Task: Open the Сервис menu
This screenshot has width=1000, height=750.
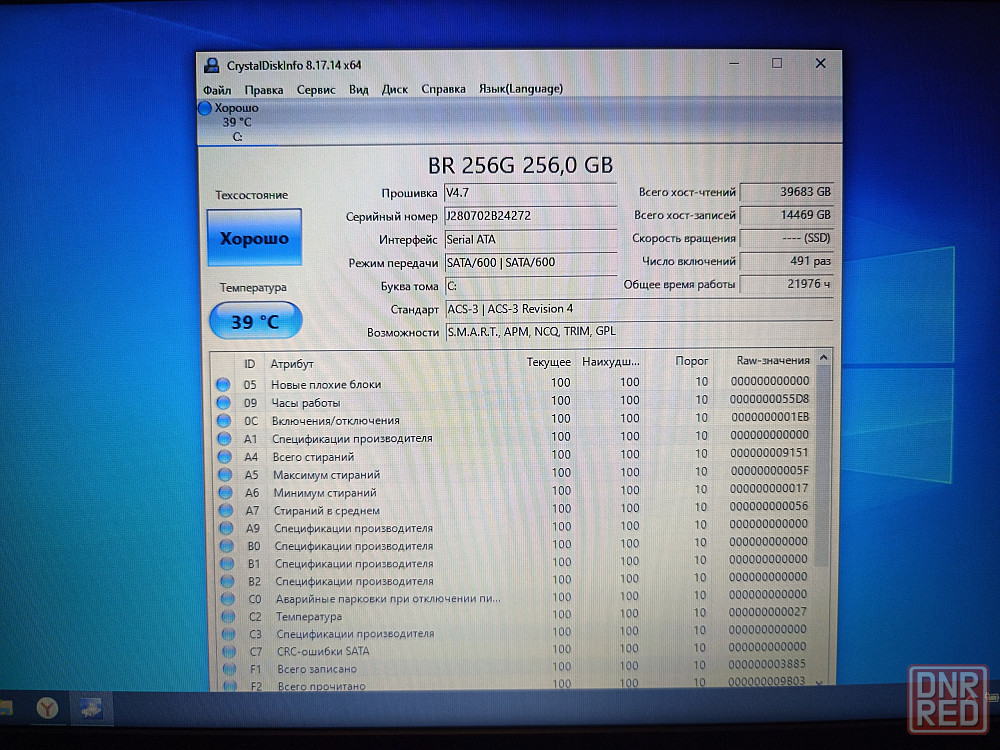Action: pyautogui.click(x=316, y=89)
